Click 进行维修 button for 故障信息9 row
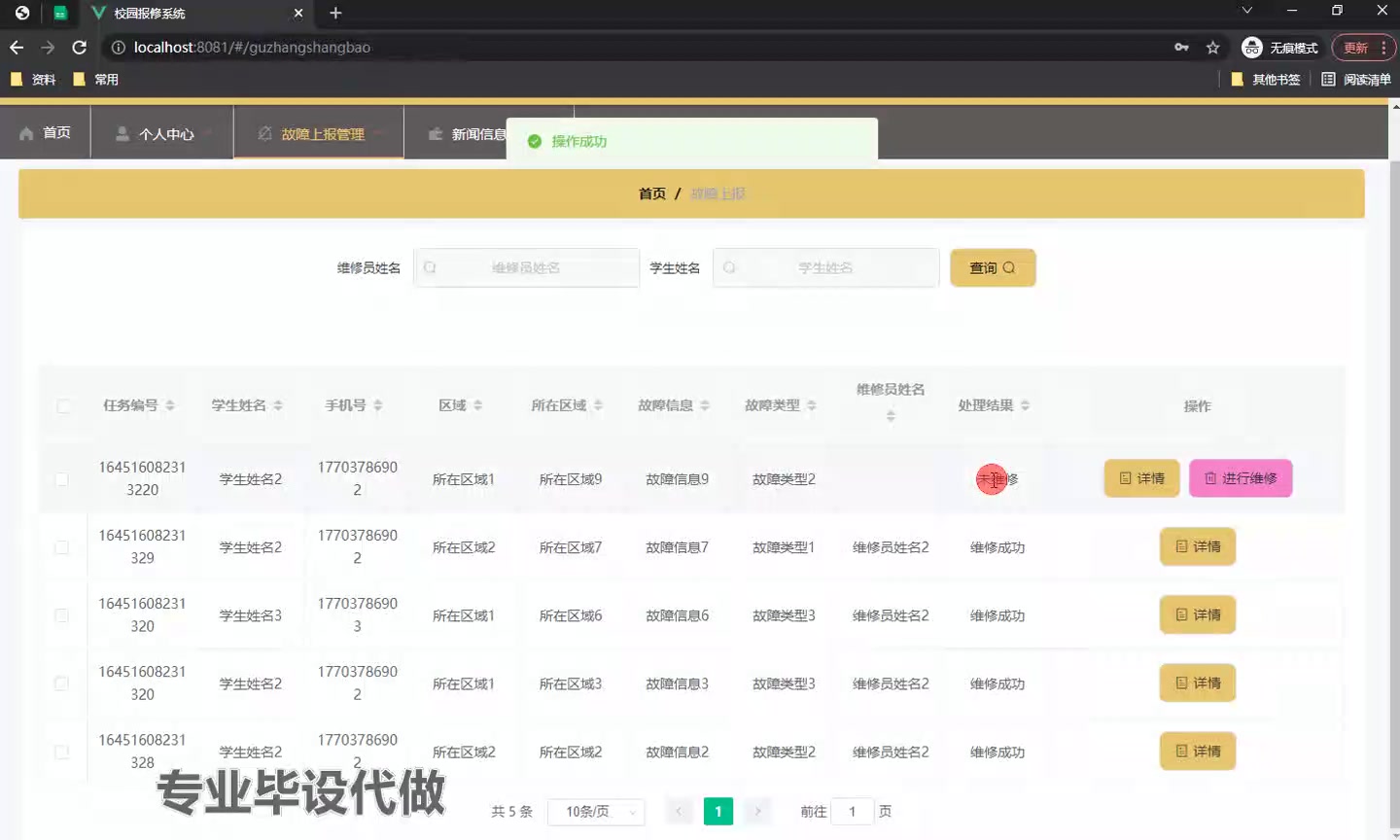1400x840 pixels. coord(1241,478)
